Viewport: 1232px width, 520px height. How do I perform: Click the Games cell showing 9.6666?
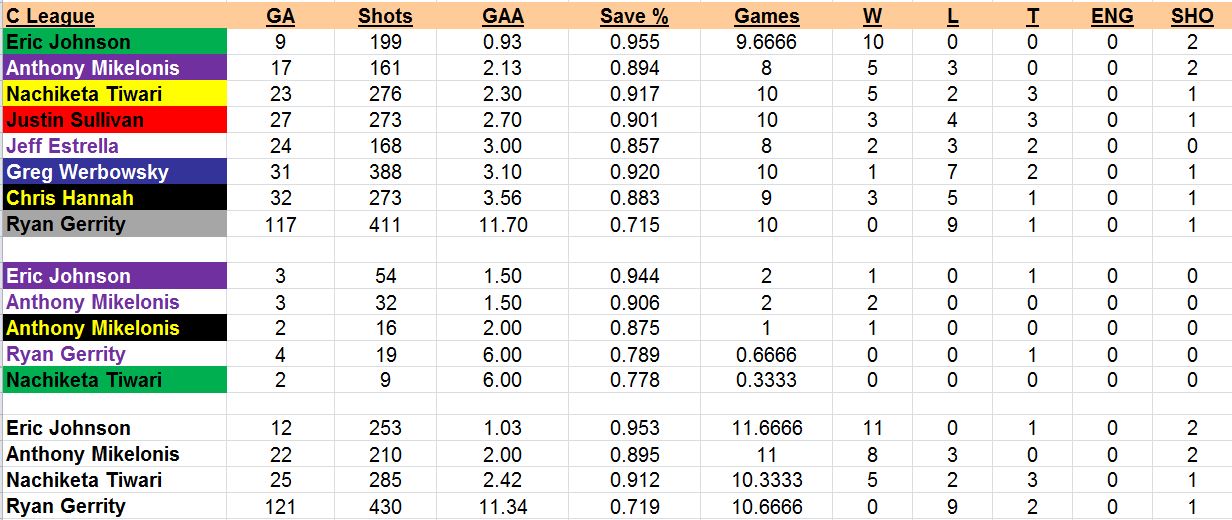766,42
